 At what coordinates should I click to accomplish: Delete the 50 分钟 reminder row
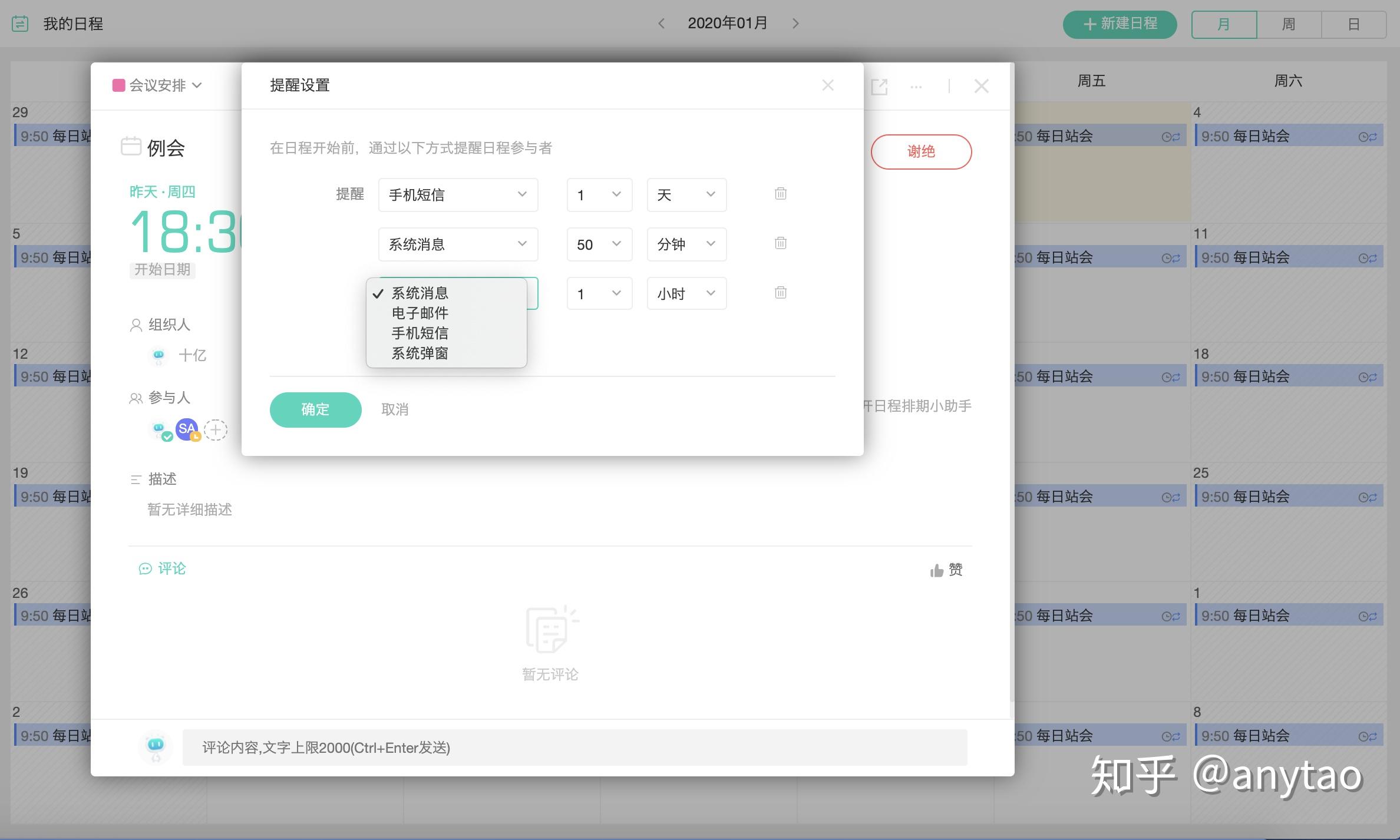(x=781, y=243)
